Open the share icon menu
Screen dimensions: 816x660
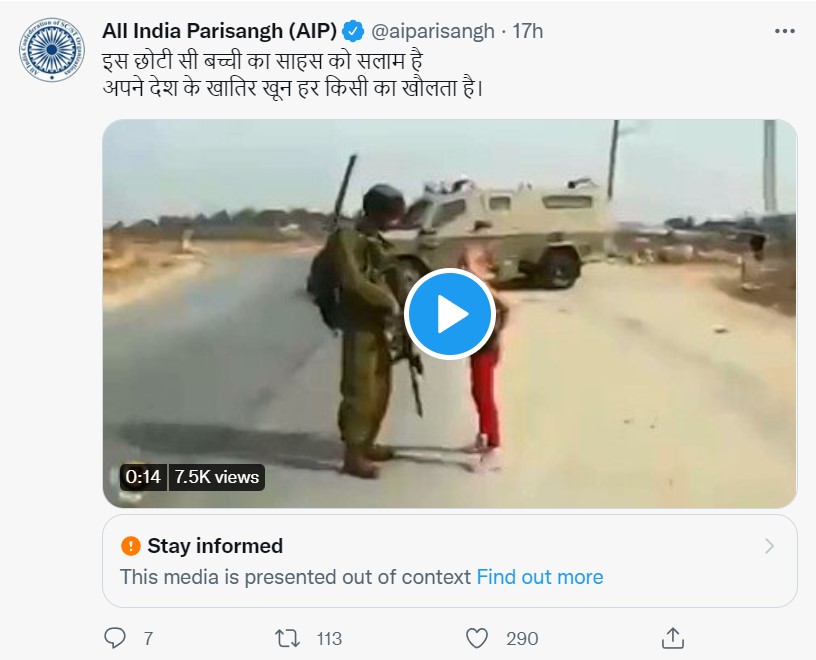coord(673,637)
